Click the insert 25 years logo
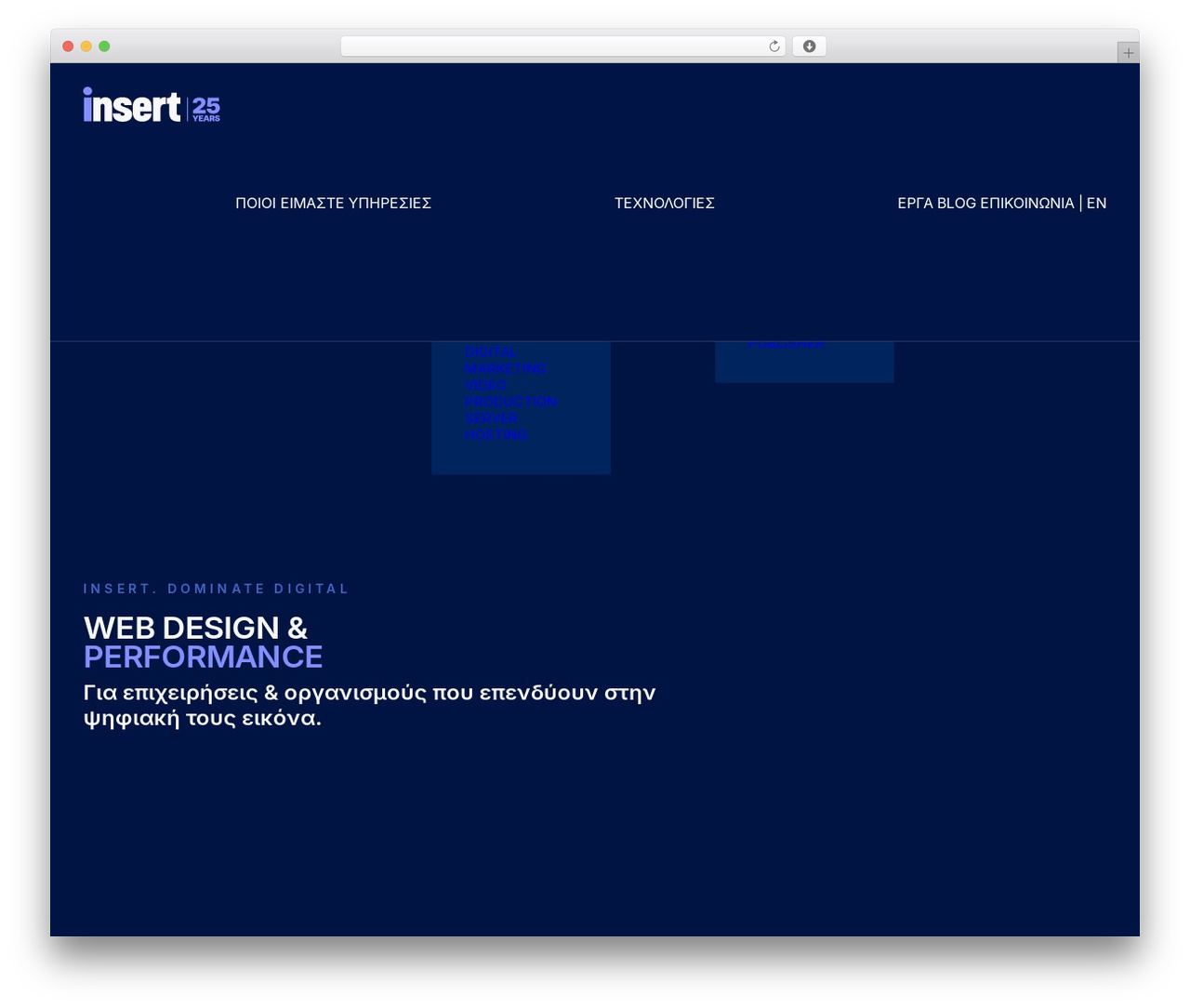 (x=152, y=105)
